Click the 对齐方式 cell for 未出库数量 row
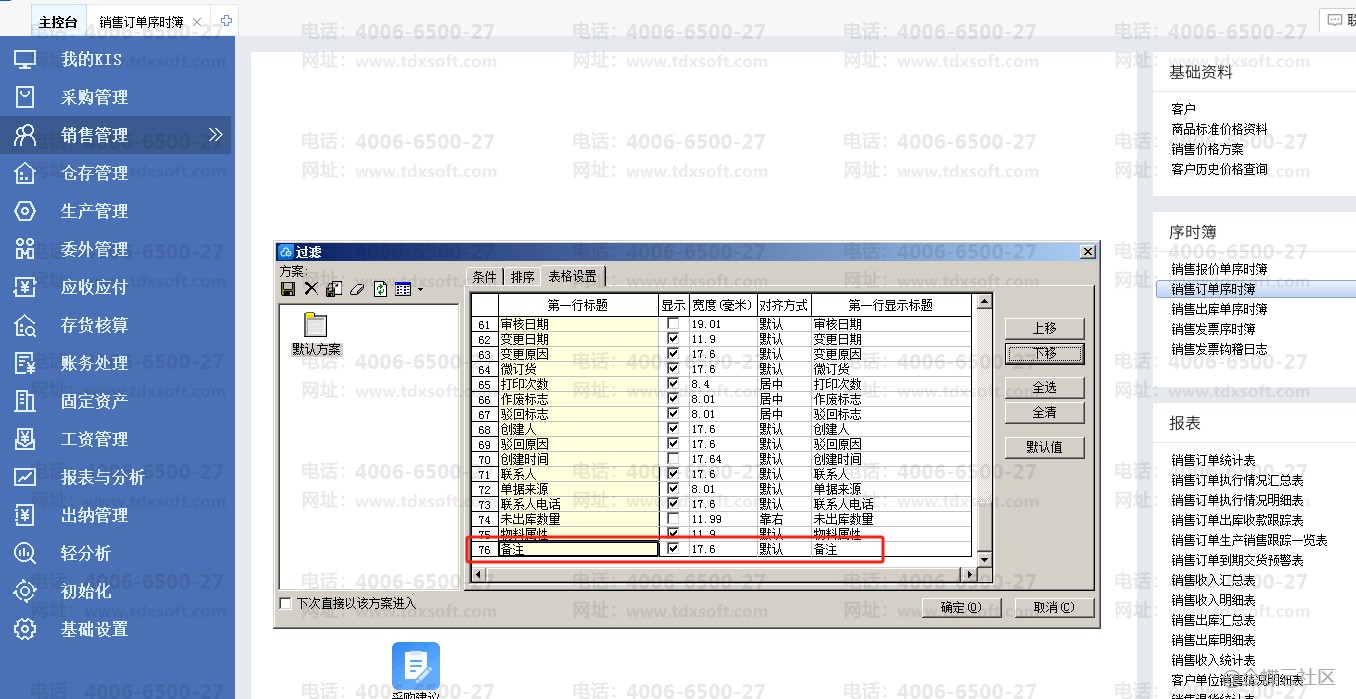The image size is (1356, 699). click(x=784, y=519)
